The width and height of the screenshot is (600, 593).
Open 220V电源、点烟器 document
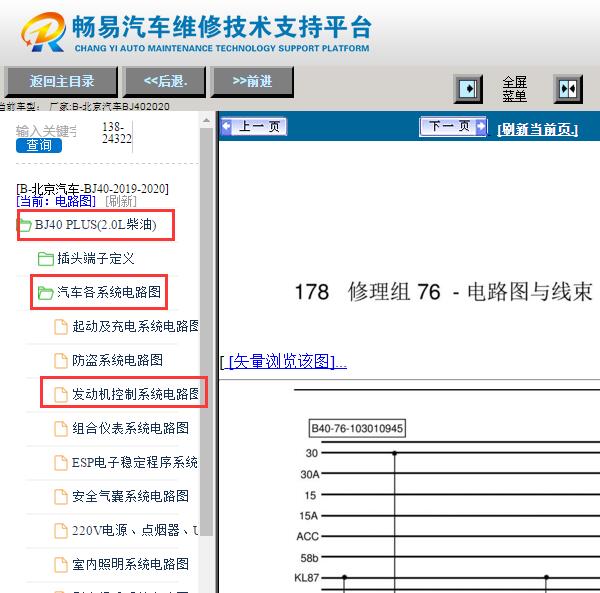[135, 530]
